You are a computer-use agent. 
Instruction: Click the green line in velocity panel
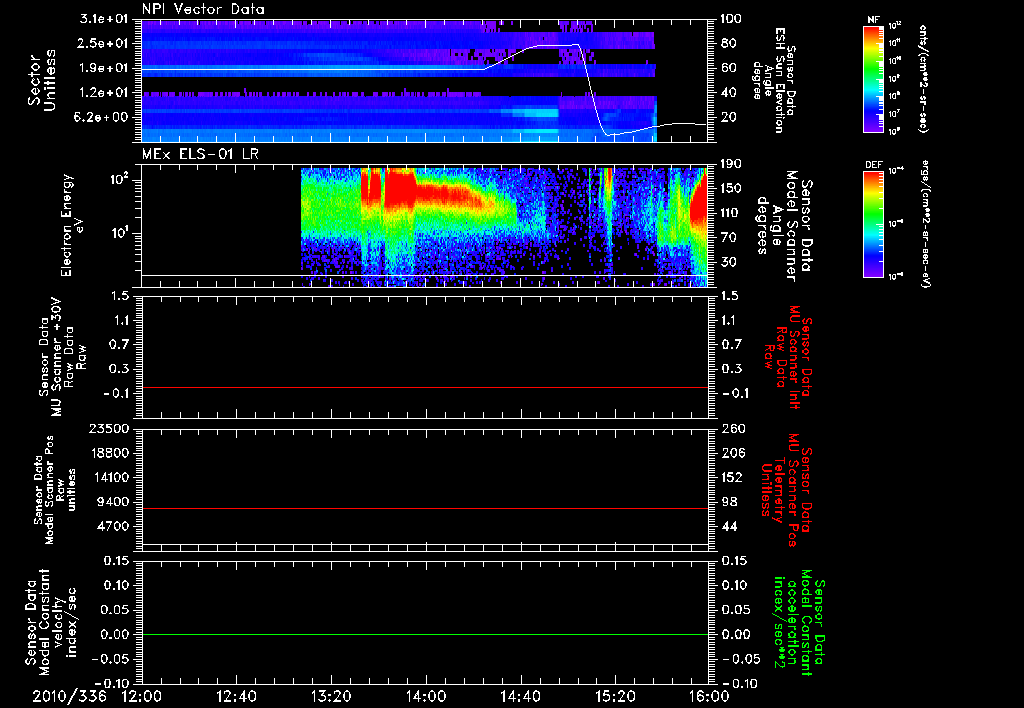pyautogui.click(x=424, y=634)
